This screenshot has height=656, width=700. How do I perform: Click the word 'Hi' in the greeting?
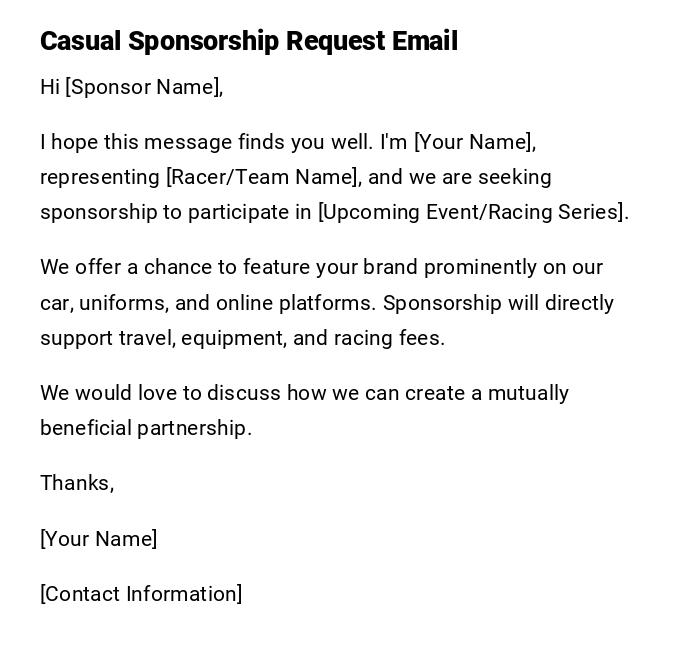click(50, 87)
